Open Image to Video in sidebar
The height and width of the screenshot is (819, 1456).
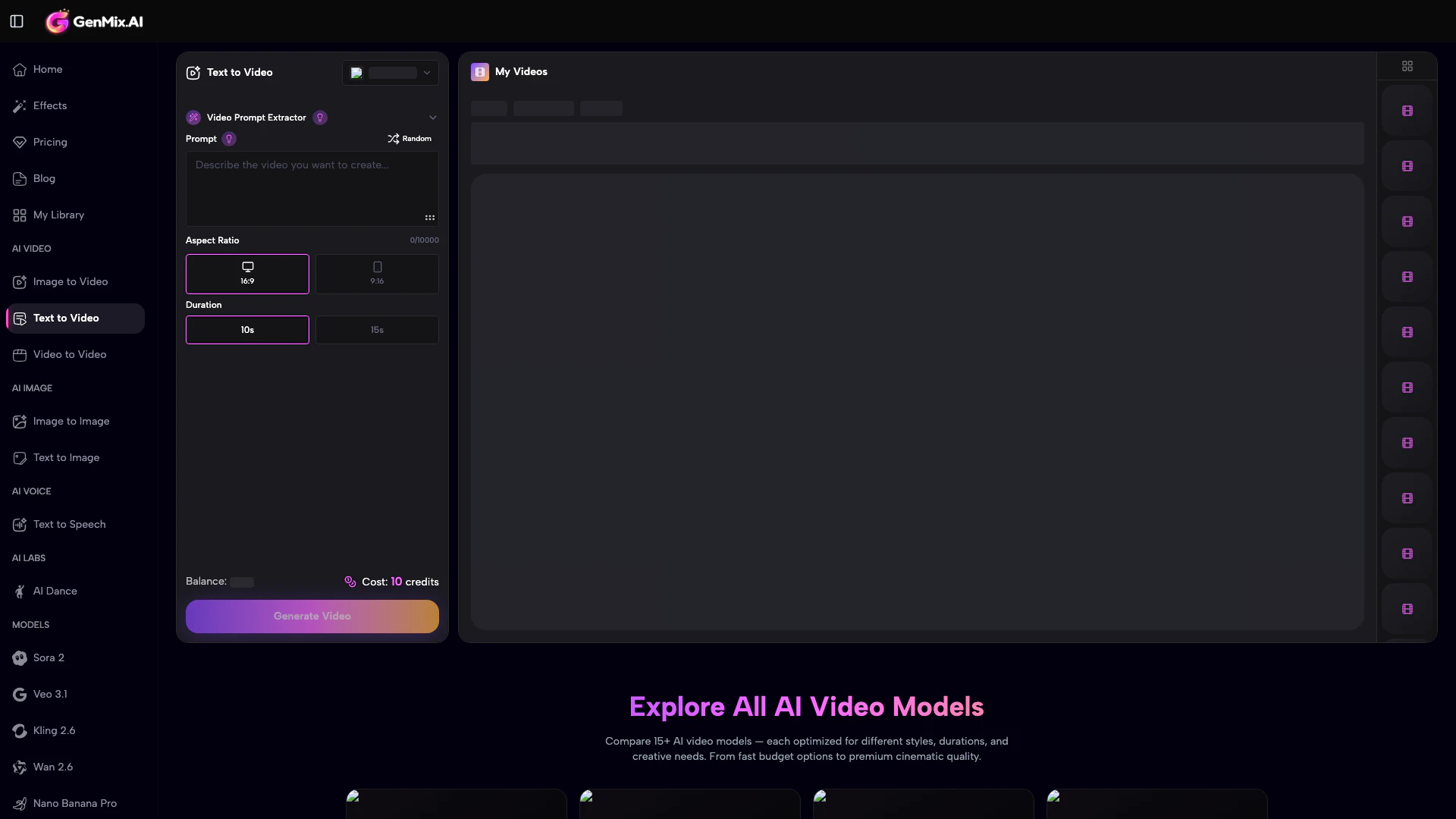point(71,282)
